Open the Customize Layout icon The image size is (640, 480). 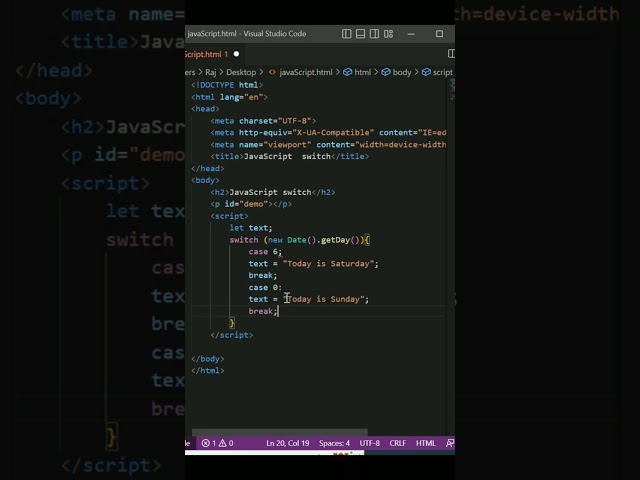389,34
